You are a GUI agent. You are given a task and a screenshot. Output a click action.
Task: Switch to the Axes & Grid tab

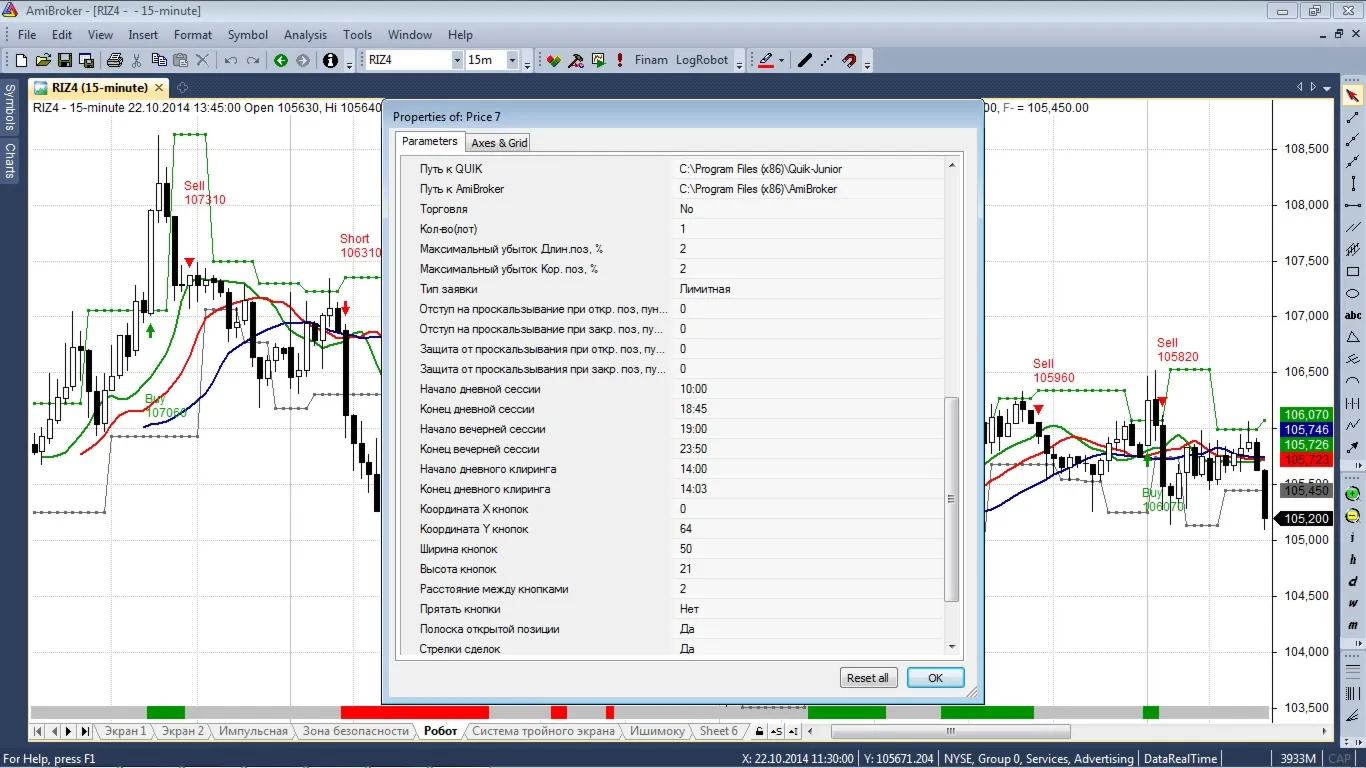[499, 142]
